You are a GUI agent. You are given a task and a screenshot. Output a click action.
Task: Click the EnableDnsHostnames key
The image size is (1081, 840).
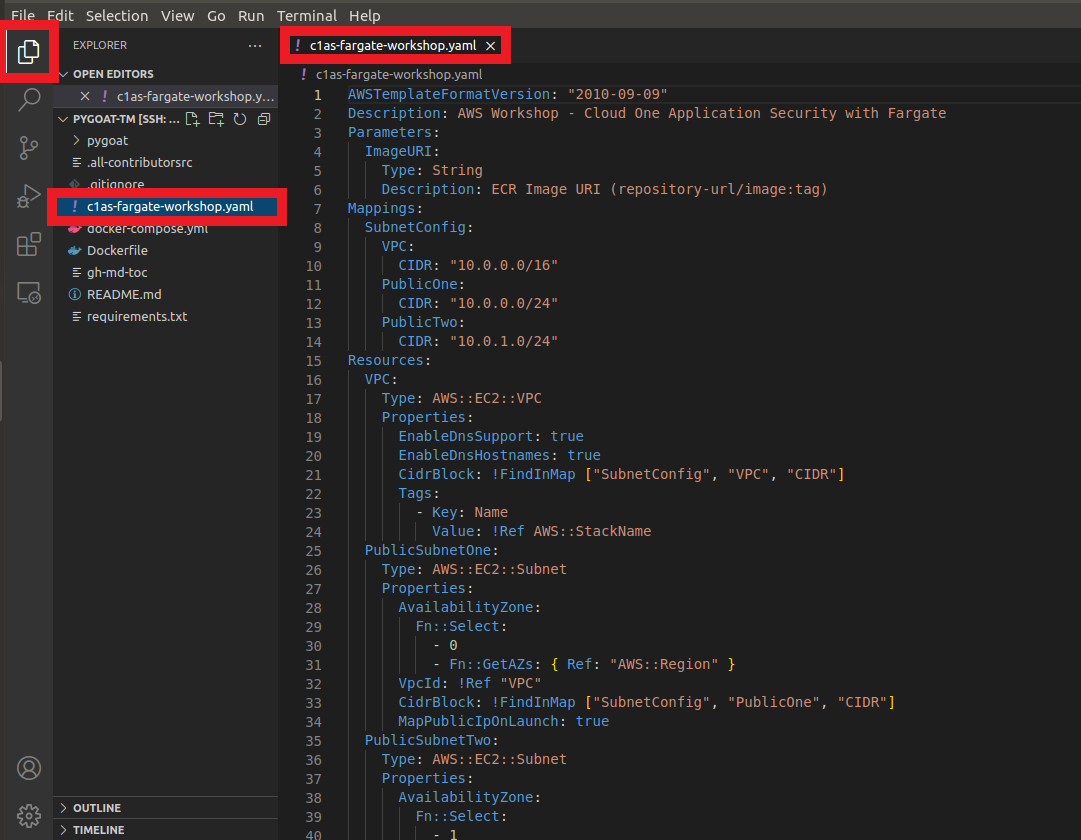tap(474, 455)
